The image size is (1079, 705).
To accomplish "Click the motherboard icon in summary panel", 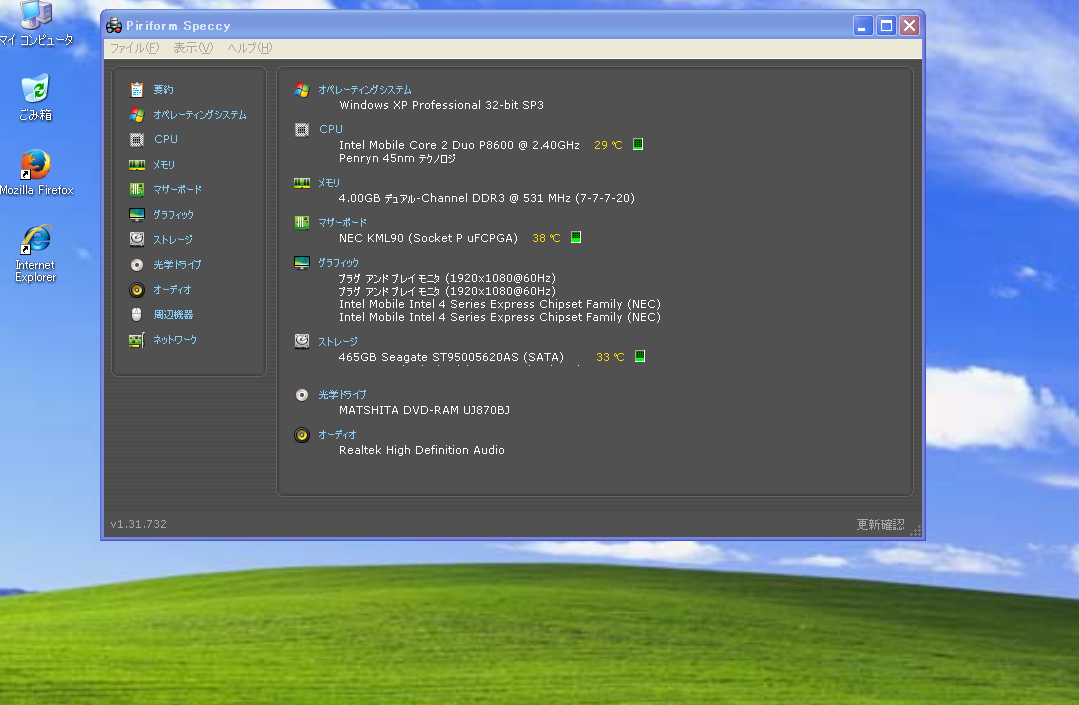I will pos(301,222).
